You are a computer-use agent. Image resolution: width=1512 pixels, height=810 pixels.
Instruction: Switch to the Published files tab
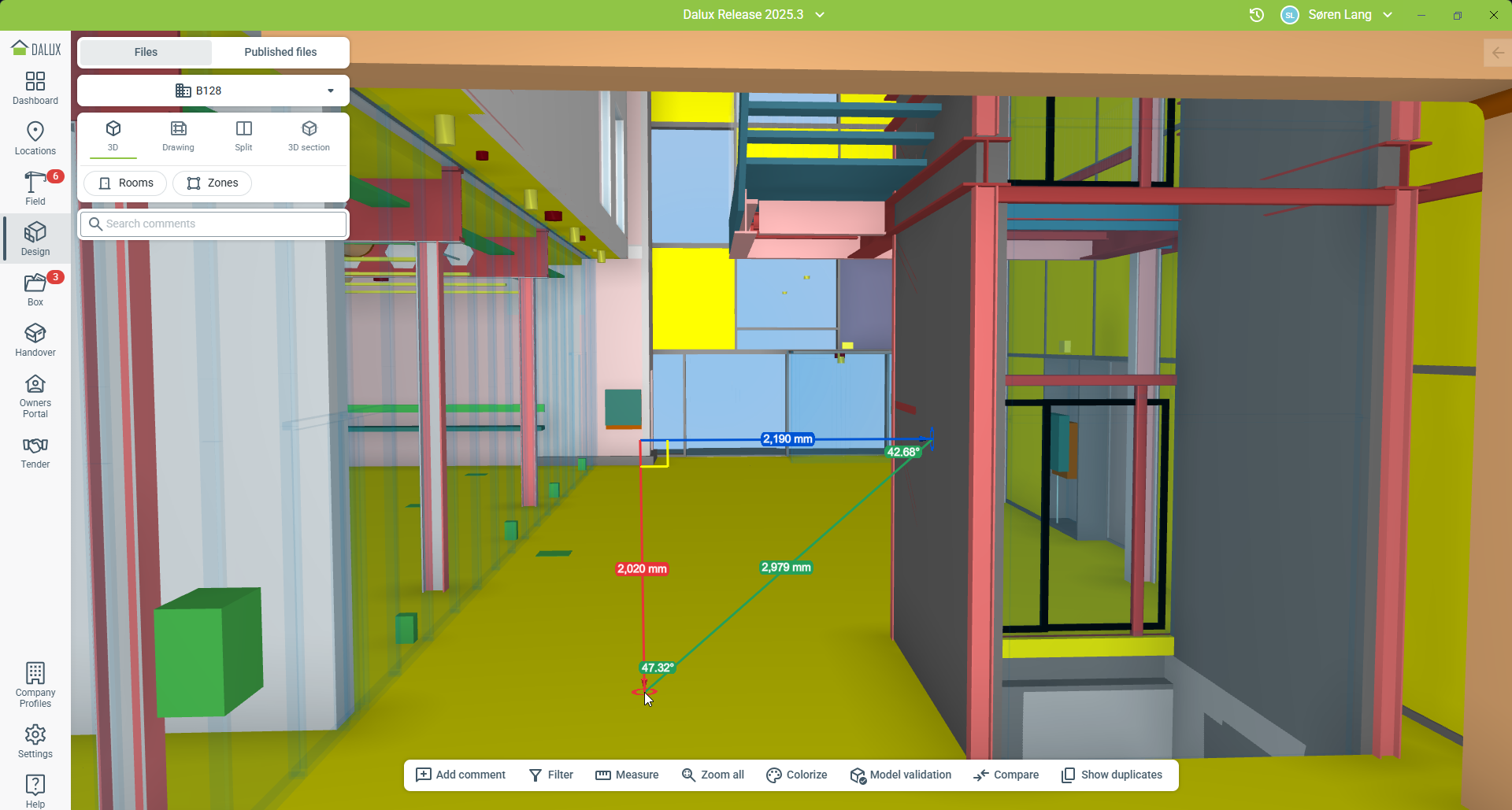tap(280, 52)
